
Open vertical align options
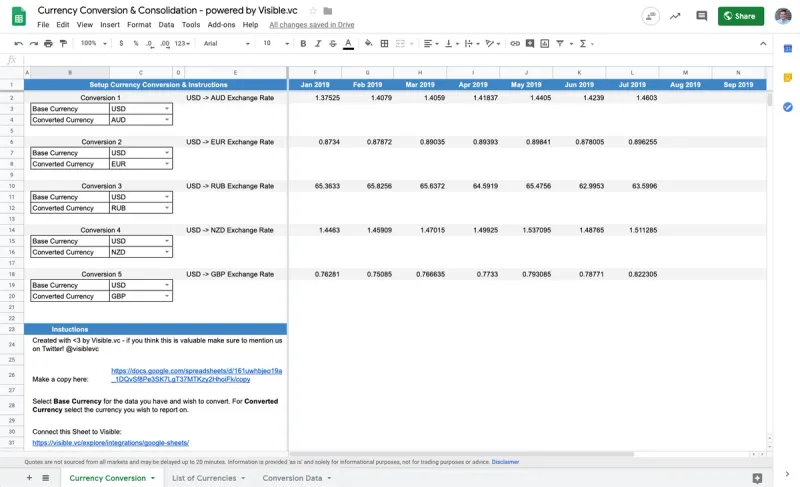(452, 44)
